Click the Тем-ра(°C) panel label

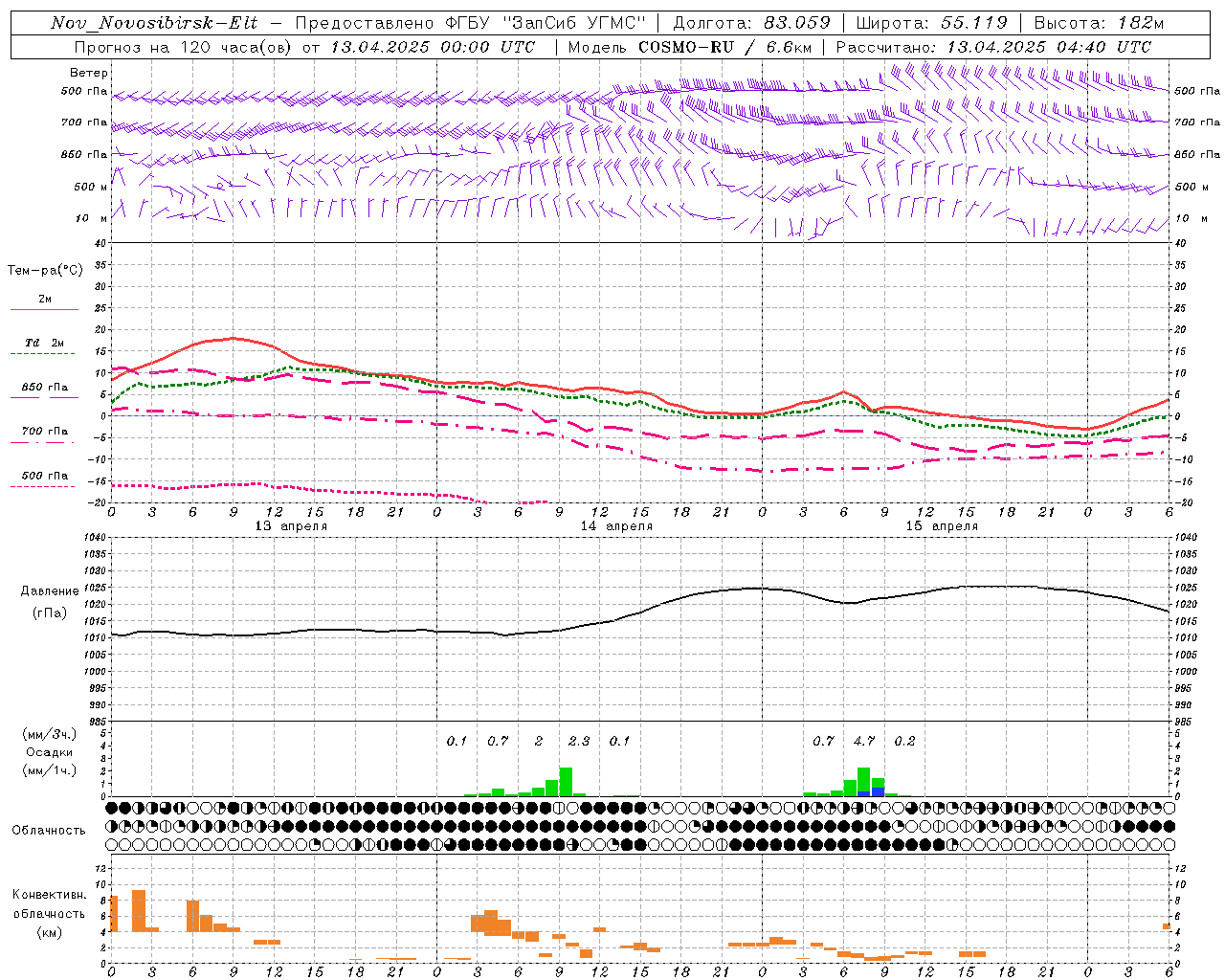pyautogui.click(x=45, y=271)
